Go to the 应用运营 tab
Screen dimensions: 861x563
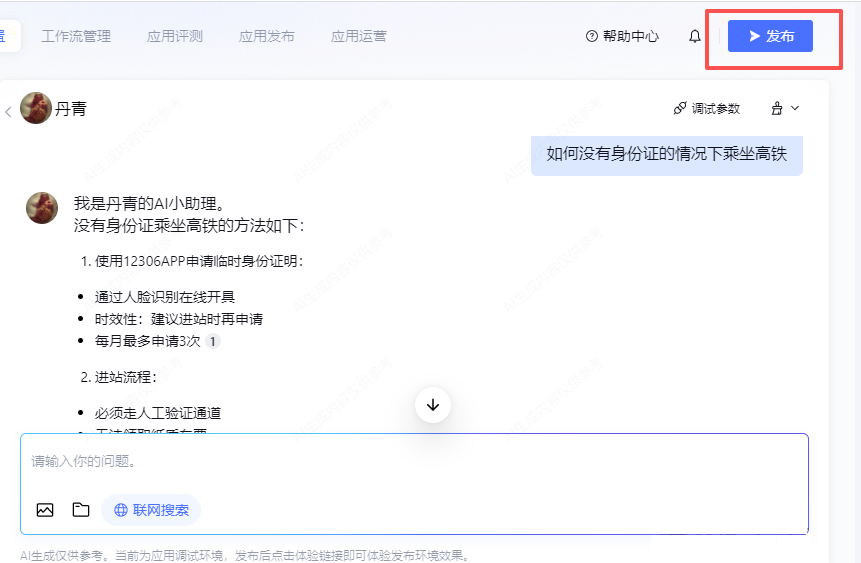359,36
